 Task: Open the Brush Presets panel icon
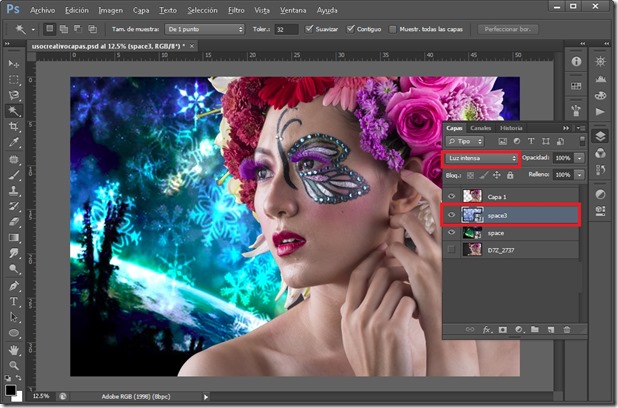[x=576, y=112]
